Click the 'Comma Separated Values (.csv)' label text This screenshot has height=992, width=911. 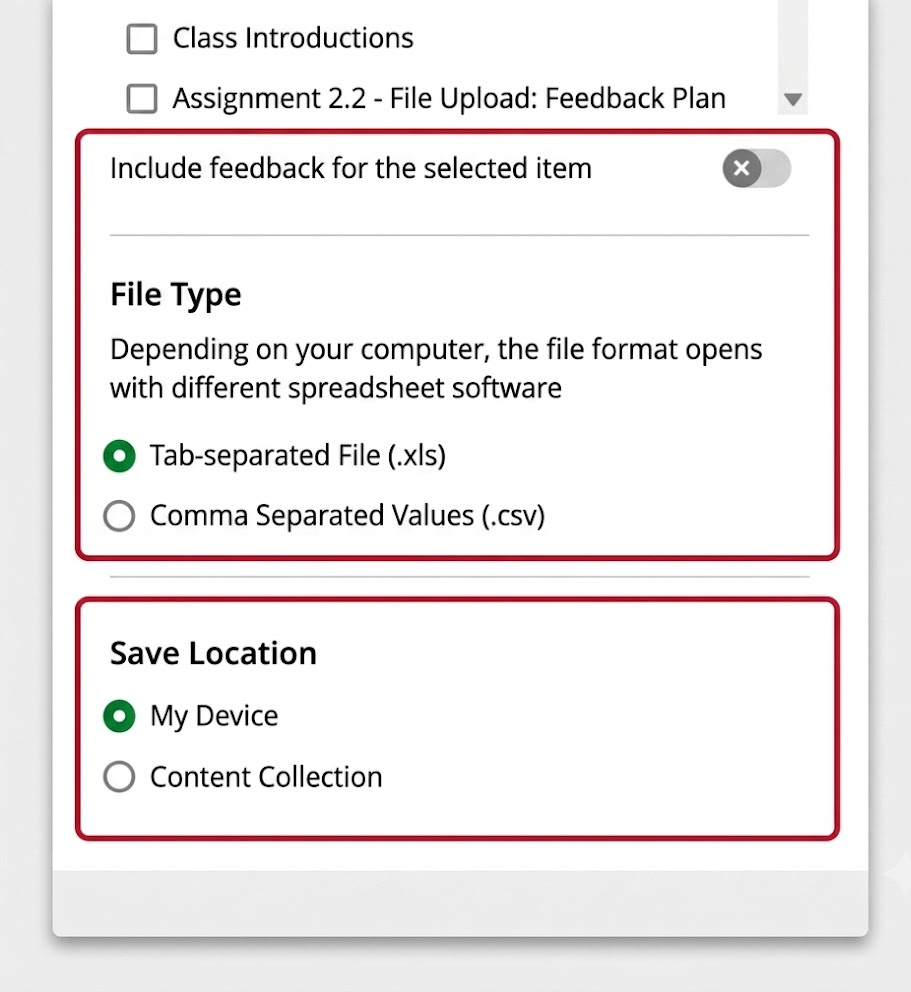347,516
